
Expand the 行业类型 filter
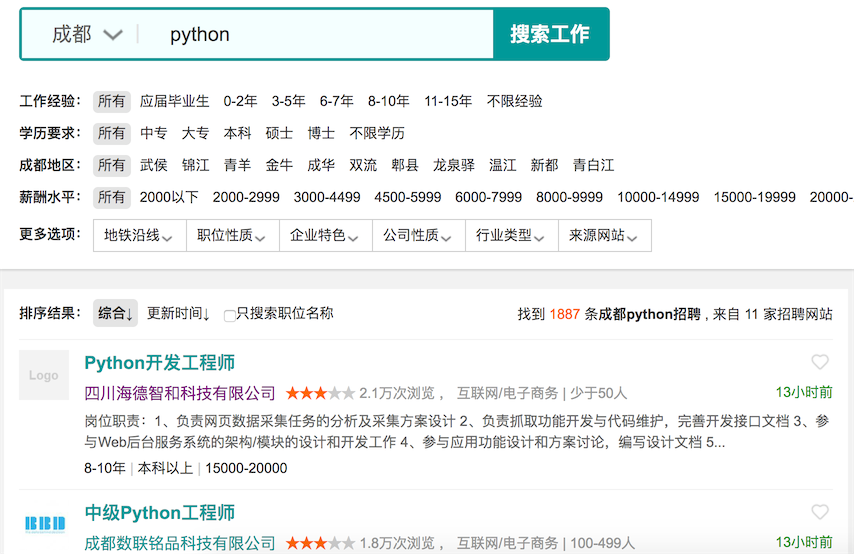click(x=511, y=236)
